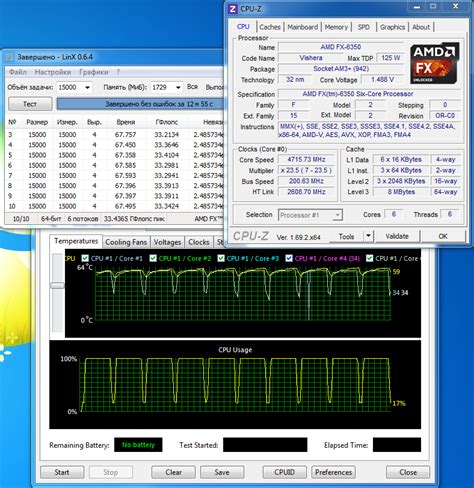474x488 pixels.
Task: Click the Level 3 cache value 8 MBytes
Action: 401,192
